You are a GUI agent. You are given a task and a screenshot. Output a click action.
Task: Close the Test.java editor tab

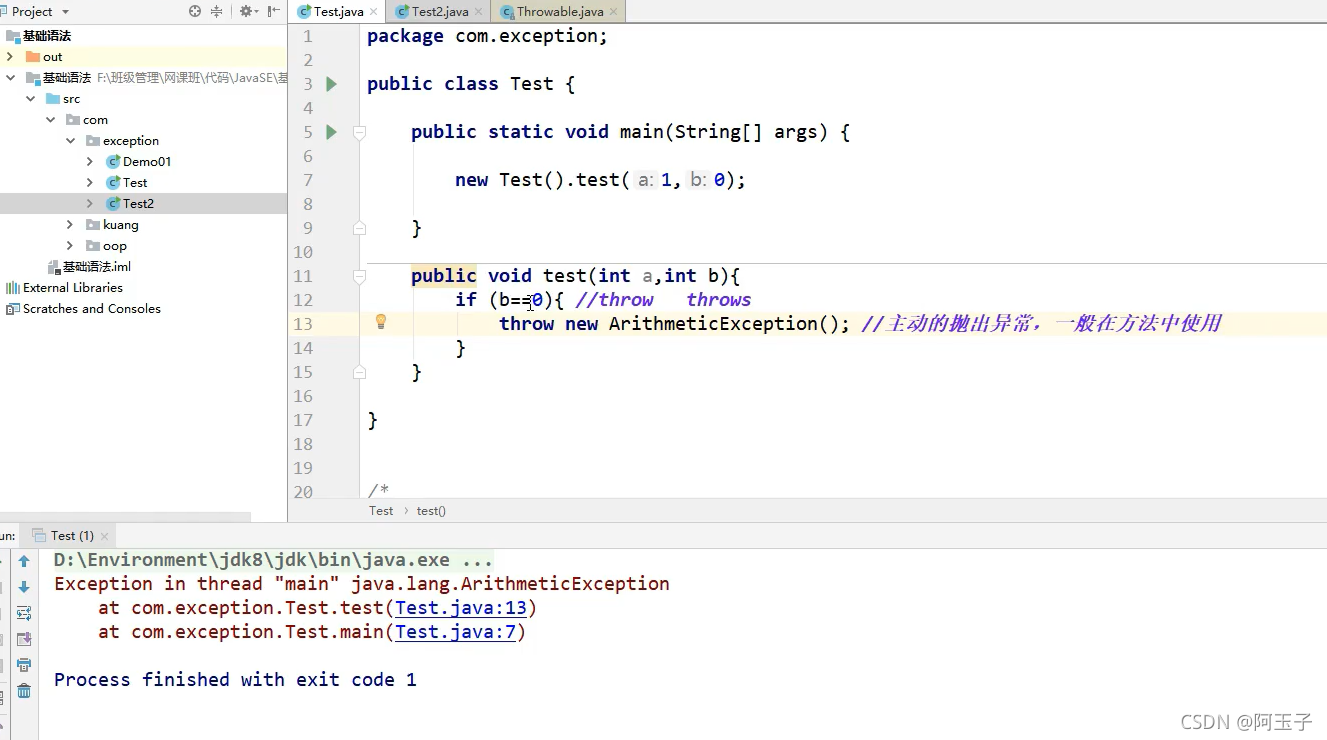point(374,12)
